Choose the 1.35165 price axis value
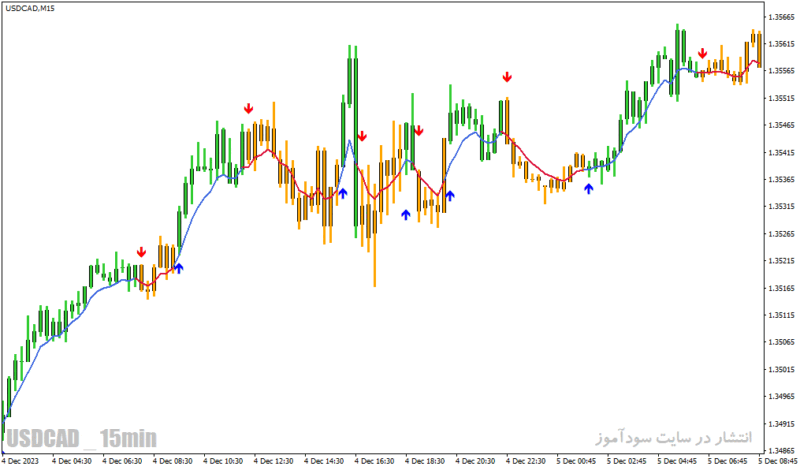Image resolution: width=800 pixels, height=470 pixels. coord(781,288)
